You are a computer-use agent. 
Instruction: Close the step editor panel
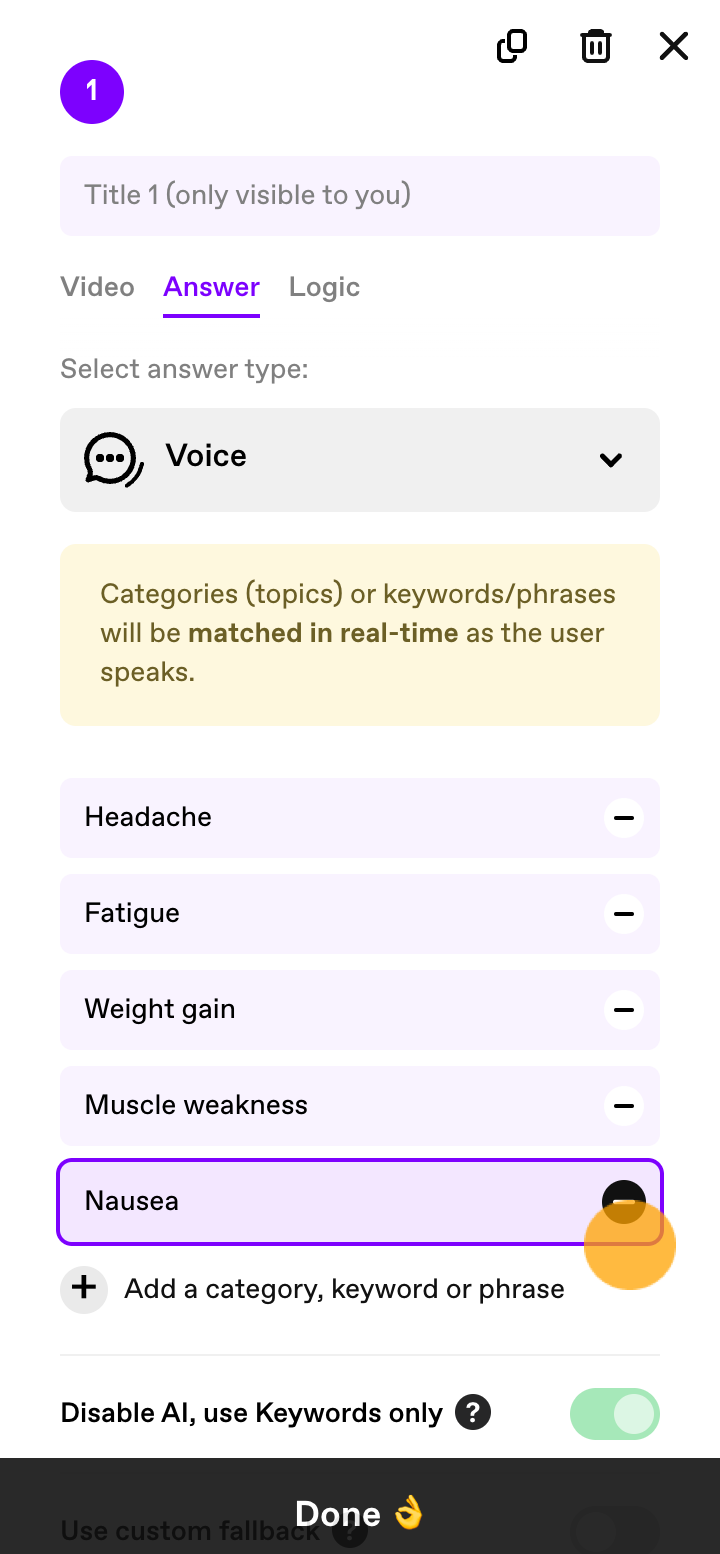point(674,46)
